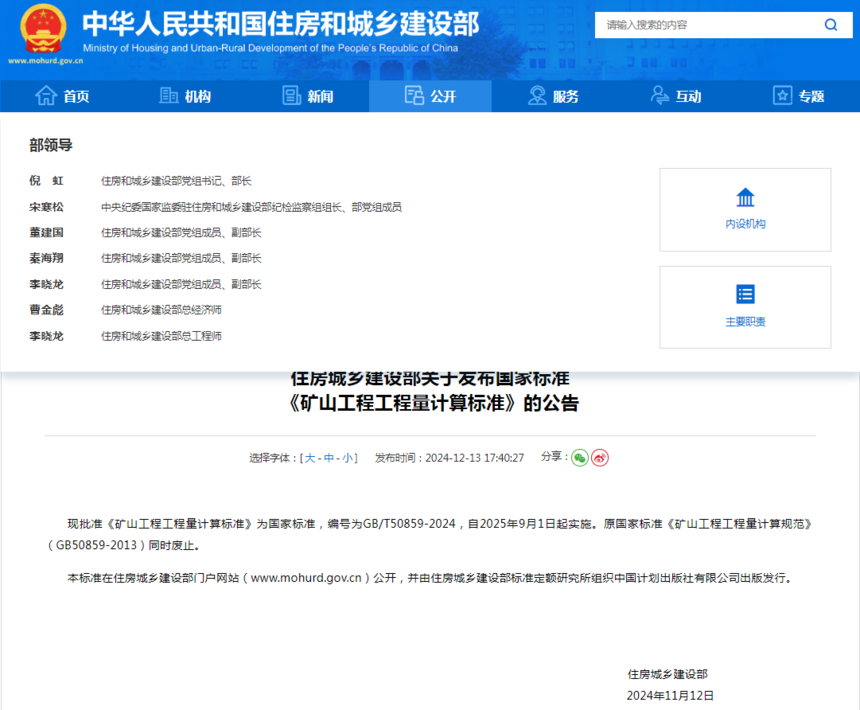Click the 服务 person icon

click(x=537, y=95)
